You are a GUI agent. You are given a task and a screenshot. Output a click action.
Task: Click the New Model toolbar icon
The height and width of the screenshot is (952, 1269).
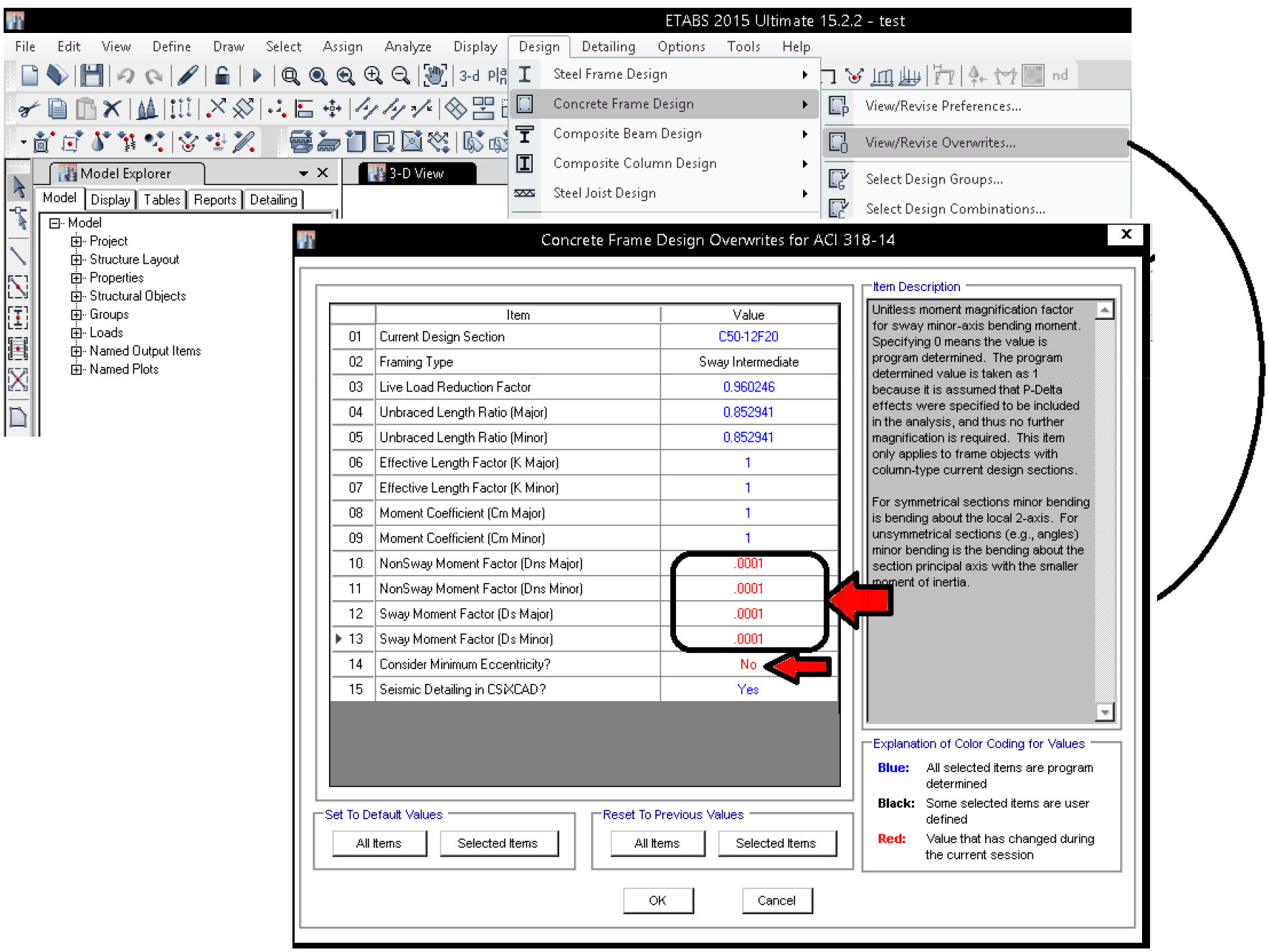[29, 75]
